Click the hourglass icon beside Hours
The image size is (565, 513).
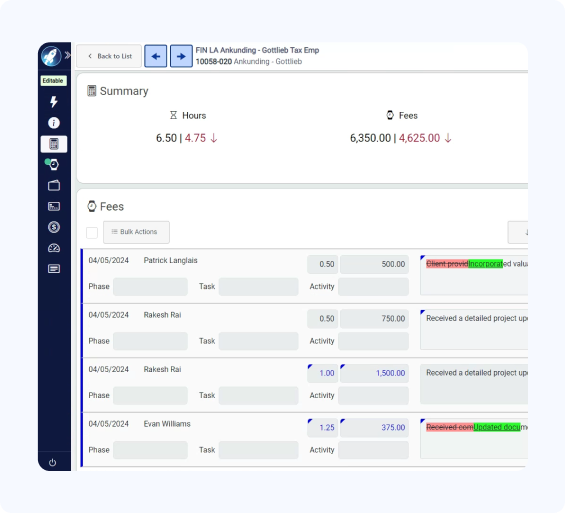174,115
